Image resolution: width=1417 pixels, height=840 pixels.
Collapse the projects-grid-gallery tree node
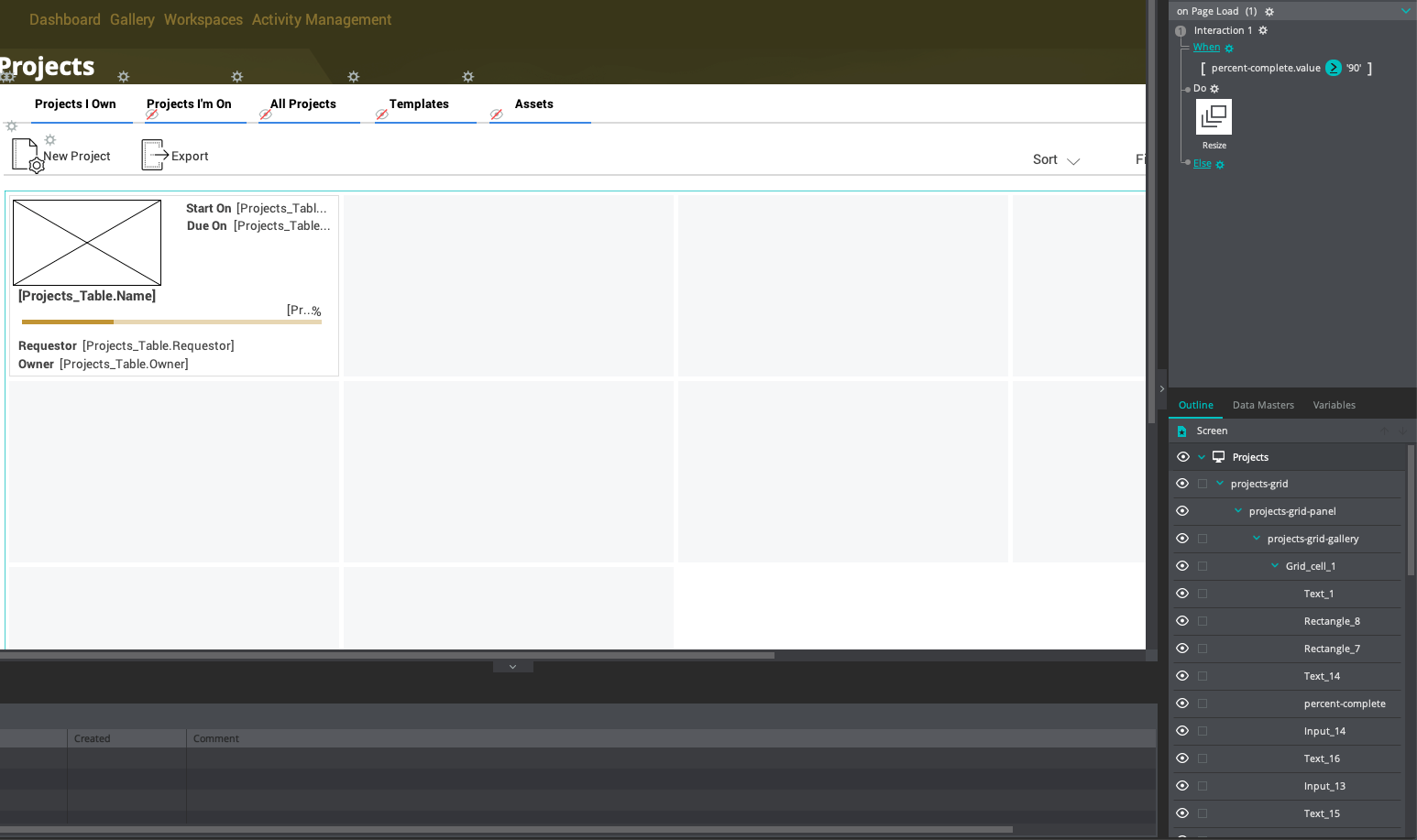(x=1257, y=539)
